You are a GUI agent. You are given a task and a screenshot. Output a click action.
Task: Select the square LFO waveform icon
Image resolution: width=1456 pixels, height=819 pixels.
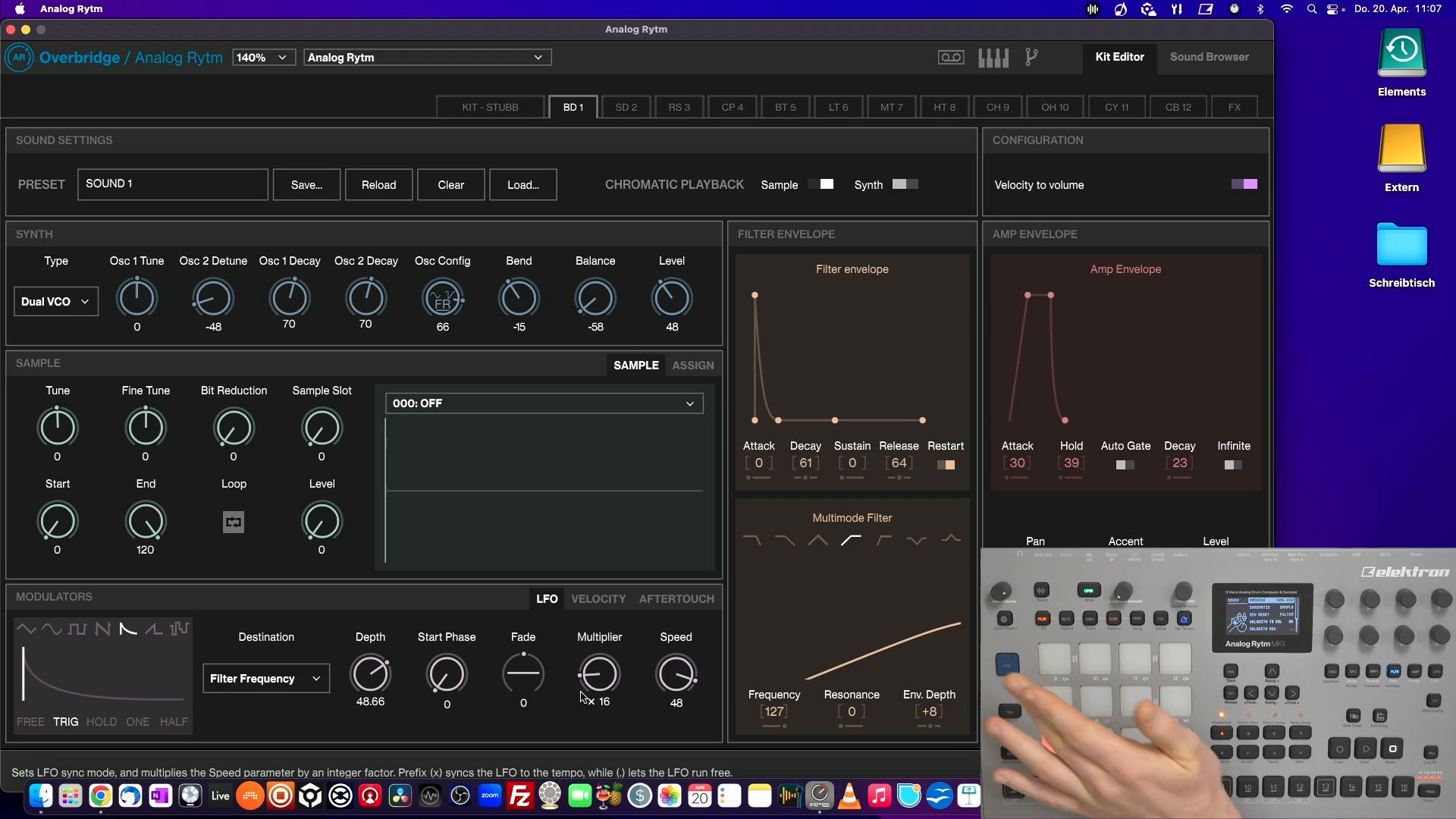point(77,629)
